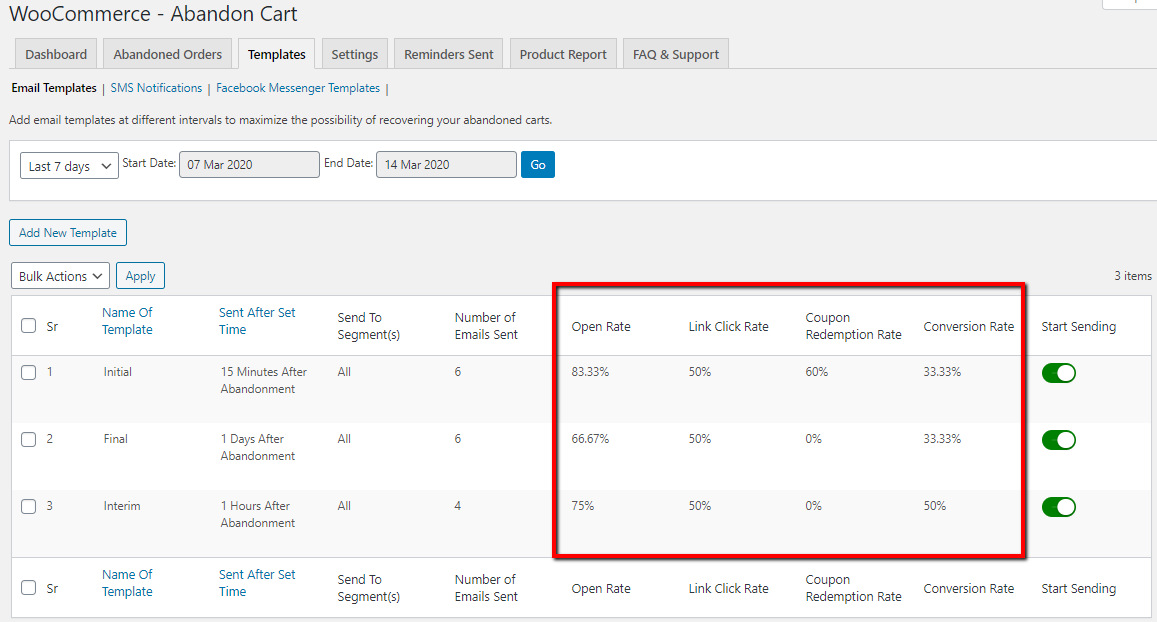Click '1 Hours After Abandonment' cell
1157x622 pixels.
click(x=258, y=514)
